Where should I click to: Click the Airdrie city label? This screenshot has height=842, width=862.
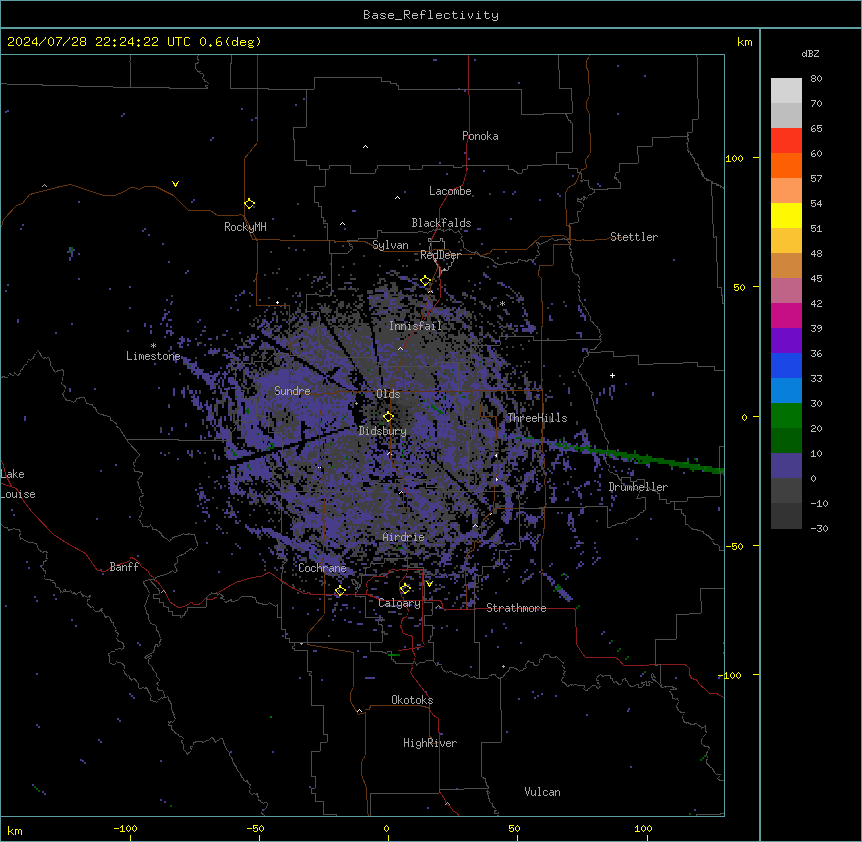tap(404, 537)
